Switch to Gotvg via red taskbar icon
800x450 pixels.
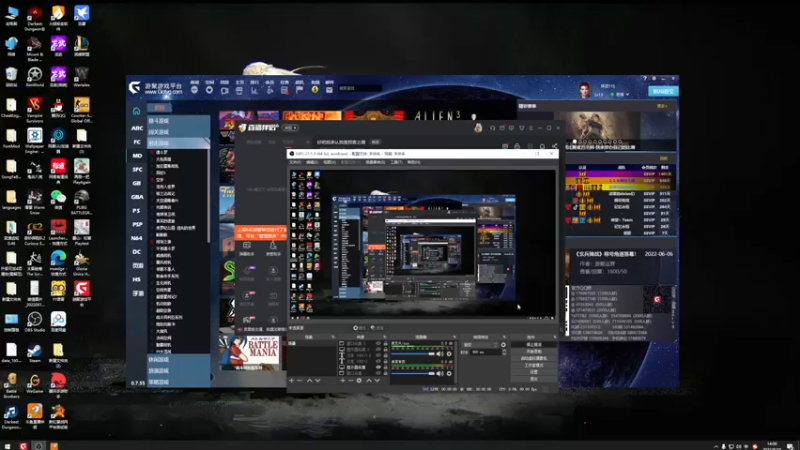23,446
